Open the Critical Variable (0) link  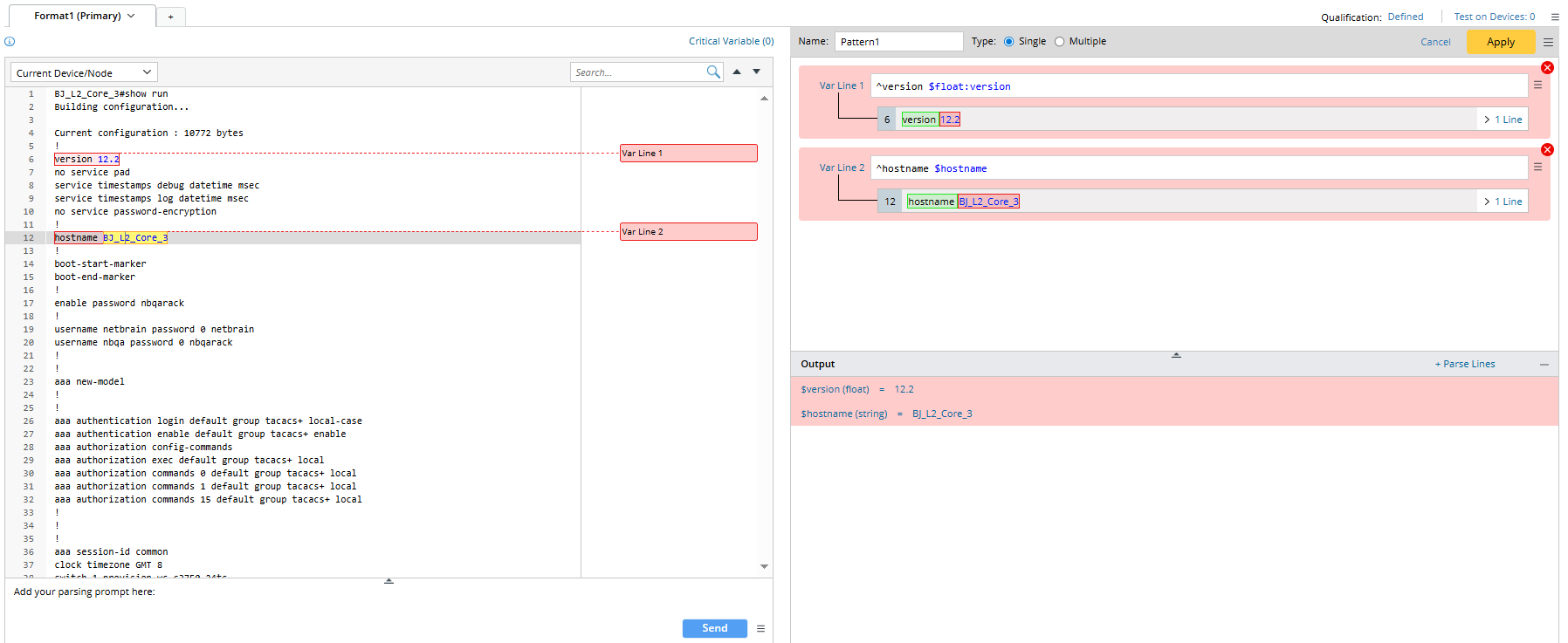[x=732, y=41]
